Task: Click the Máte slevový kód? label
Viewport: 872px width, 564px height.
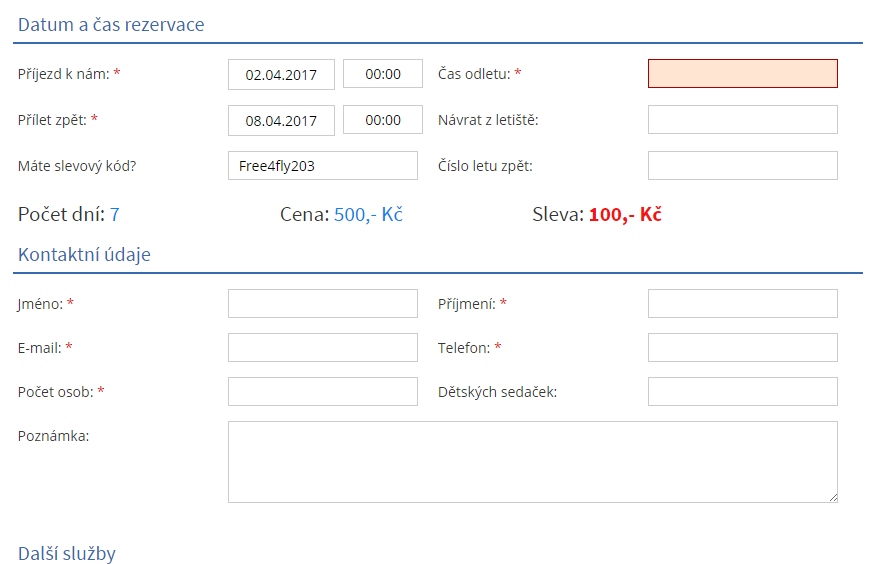Action: (x=77, y=166)
